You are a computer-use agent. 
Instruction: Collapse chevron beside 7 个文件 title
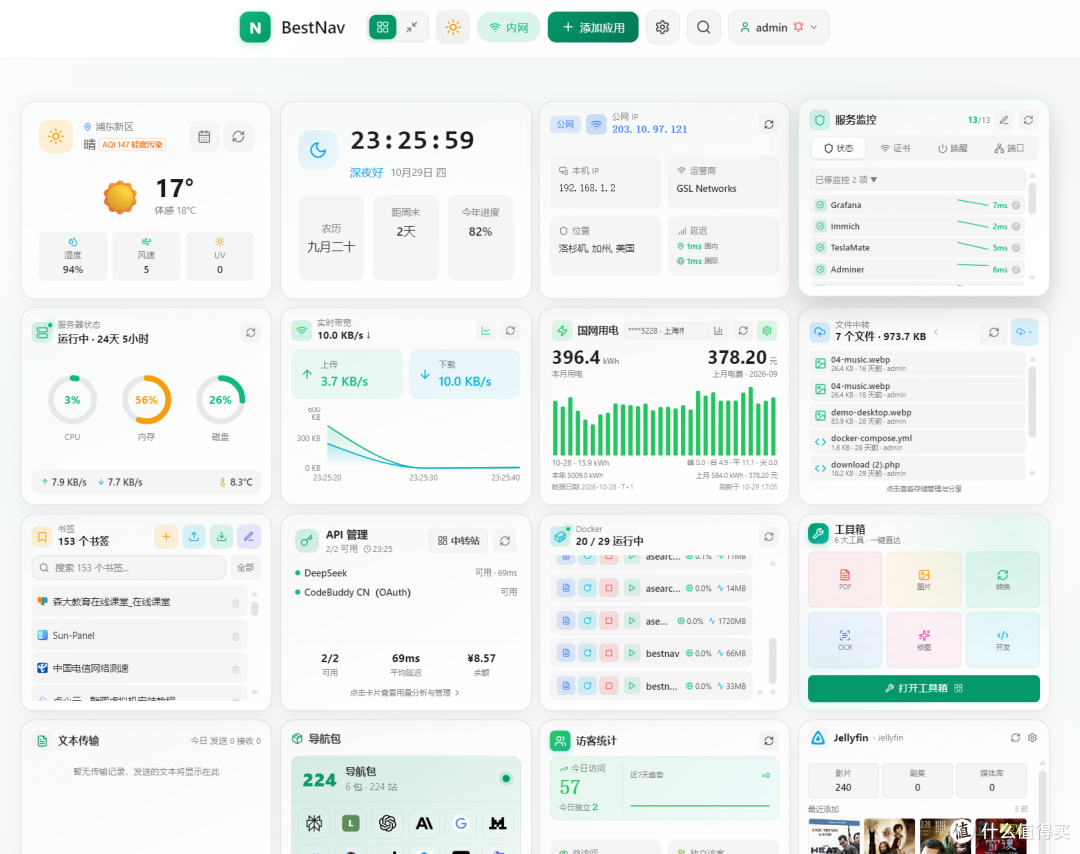(x=936, y=332)
